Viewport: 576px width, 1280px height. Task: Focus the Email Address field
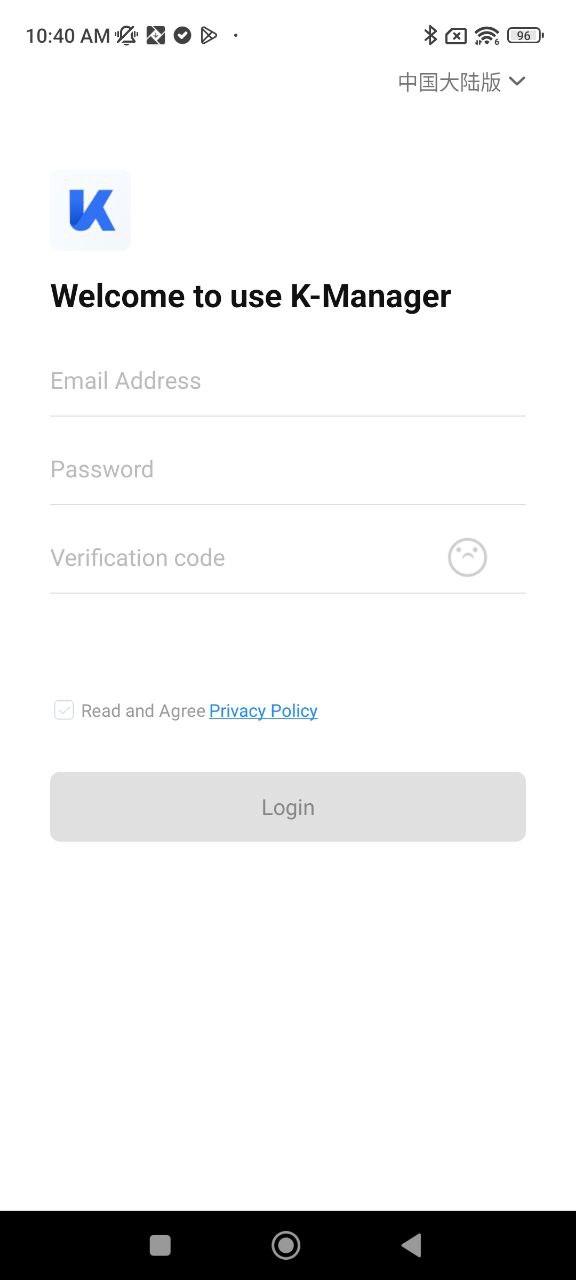click(x=288, y=381)
